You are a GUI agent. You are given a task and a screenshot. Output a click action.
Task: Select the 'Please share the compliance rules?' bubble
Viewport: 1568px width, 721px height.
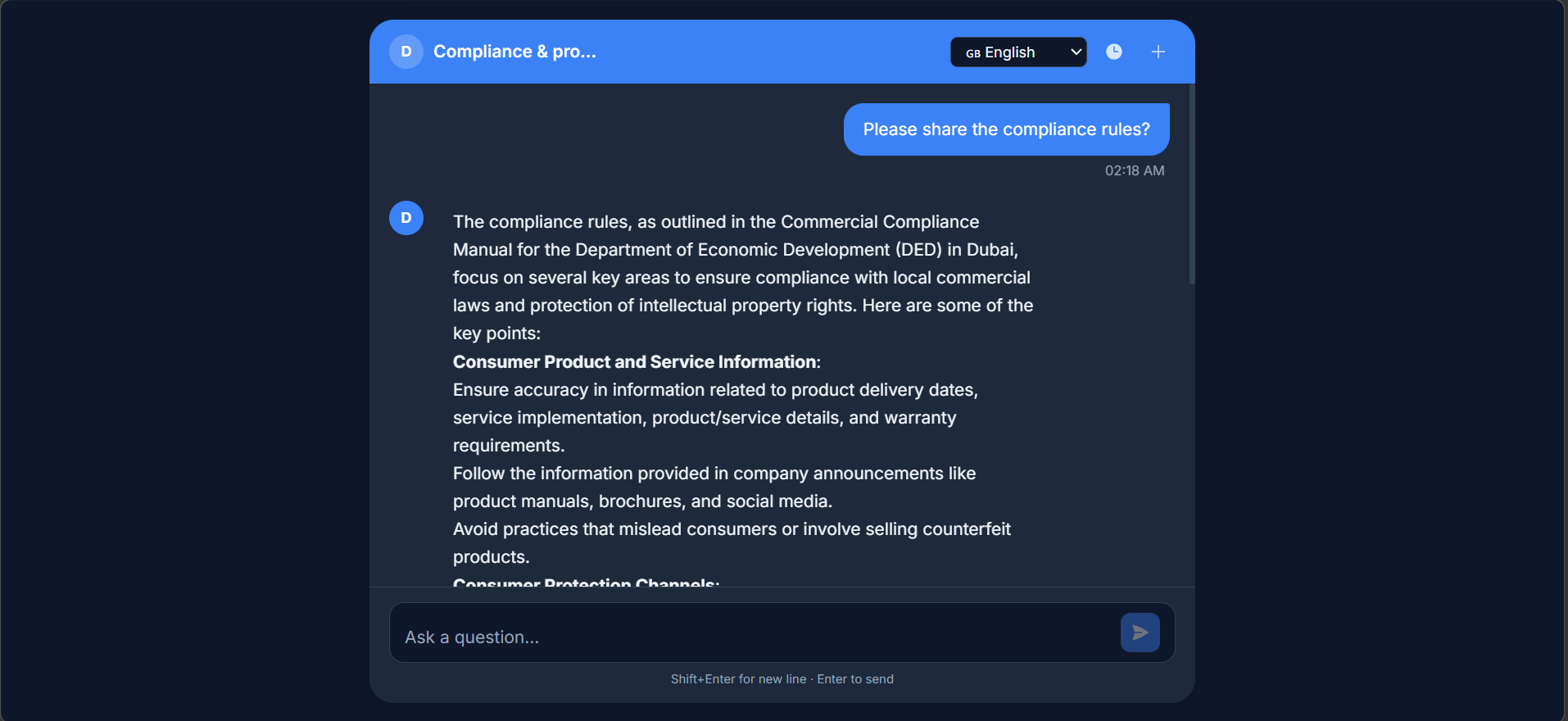pyautogui.click(x=1006, y=129)
